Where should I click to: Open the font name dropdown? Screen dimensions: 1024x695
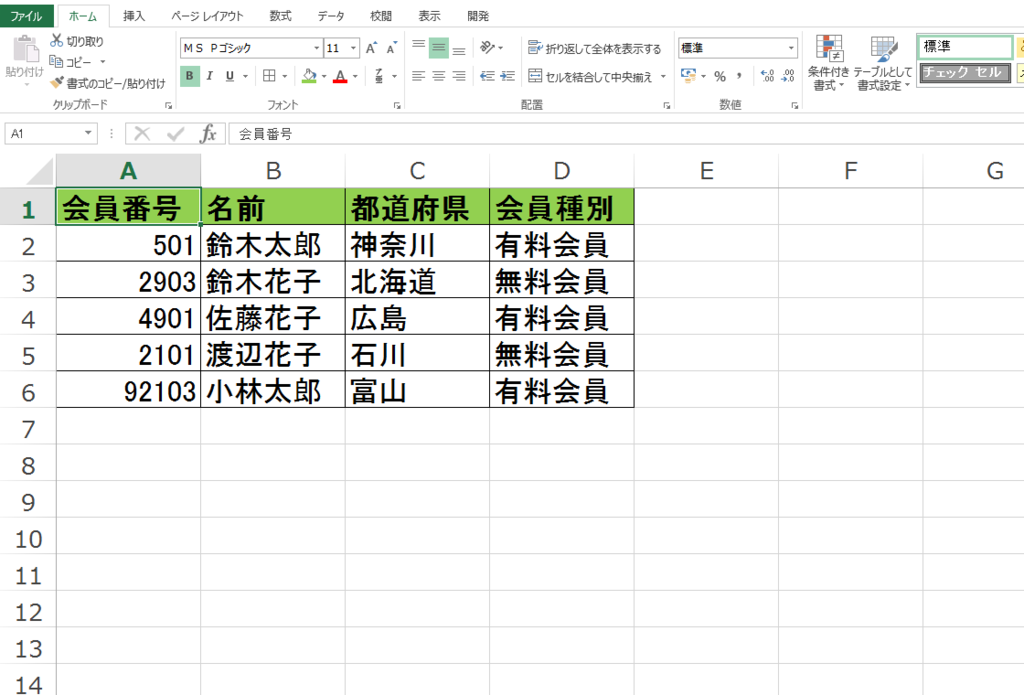click(317, 47)
